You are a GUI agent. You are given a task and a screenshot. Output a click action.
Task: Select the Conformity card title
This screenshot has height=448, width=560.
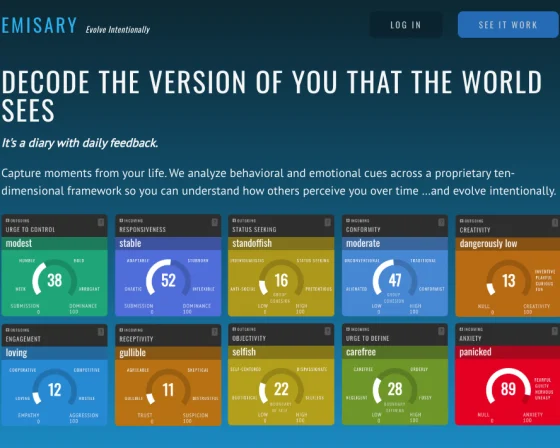click(363, 229)
